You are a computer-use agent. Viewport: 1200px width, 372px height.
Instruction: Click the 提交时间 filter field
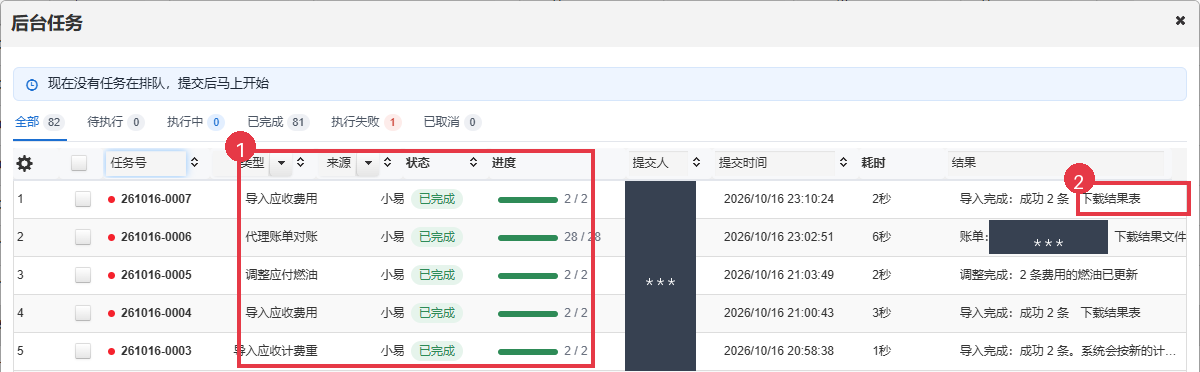tap(775, 162)
